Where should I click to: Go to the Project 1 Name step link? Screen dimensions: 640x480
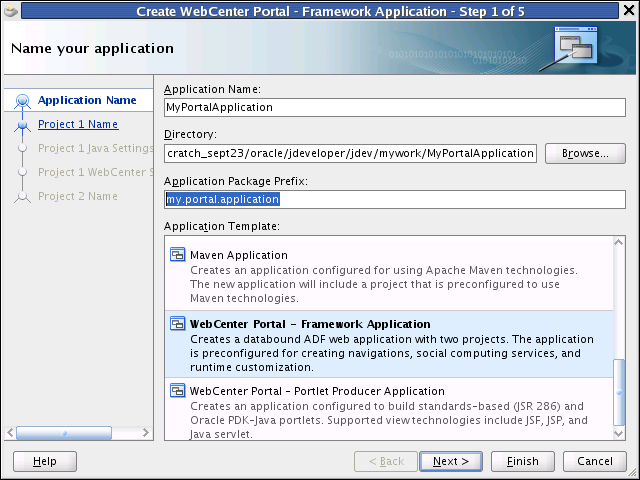[78, 124]
